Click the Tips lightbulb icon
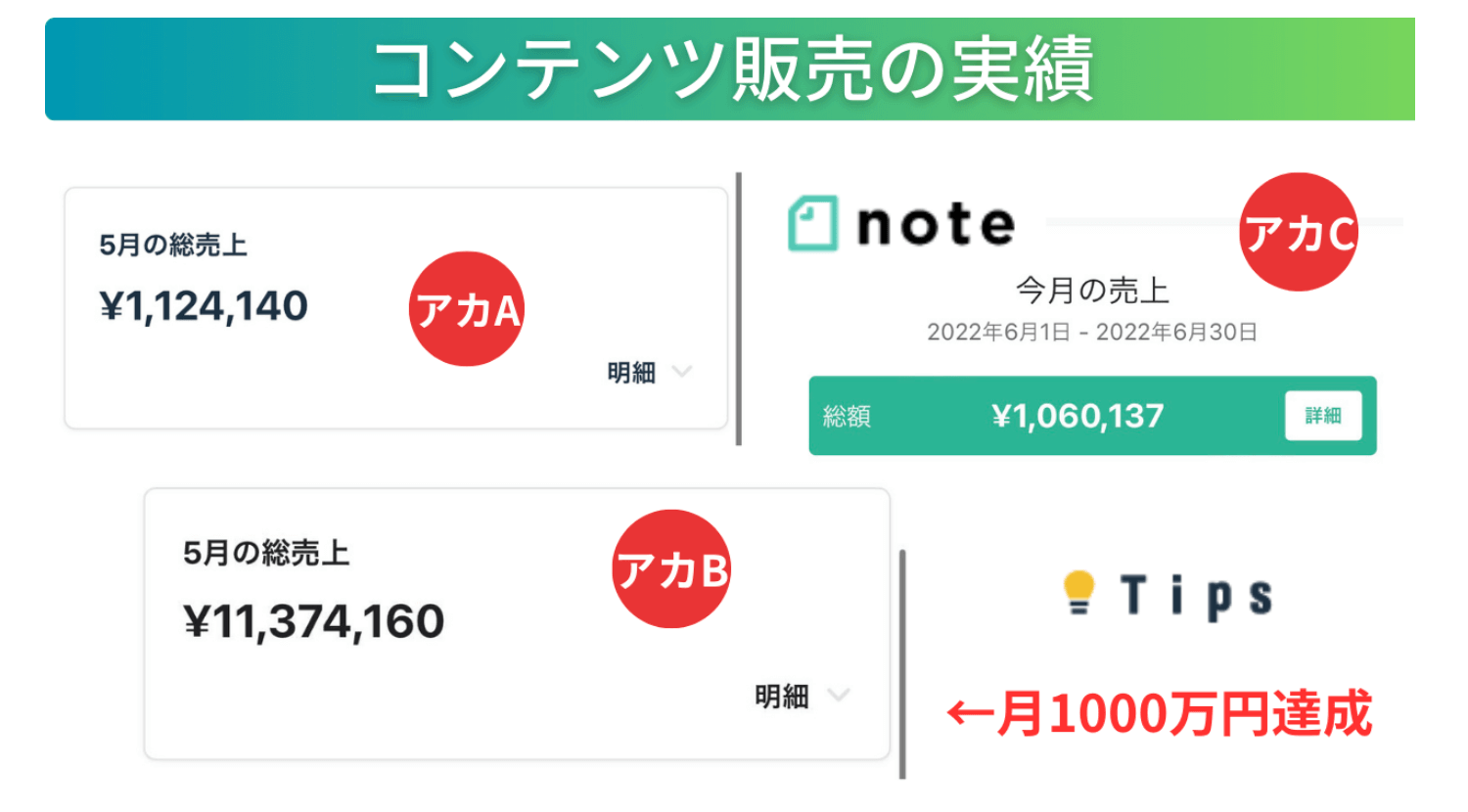The height and width of the screenshot is (812, 1468). coord(1078,592)
